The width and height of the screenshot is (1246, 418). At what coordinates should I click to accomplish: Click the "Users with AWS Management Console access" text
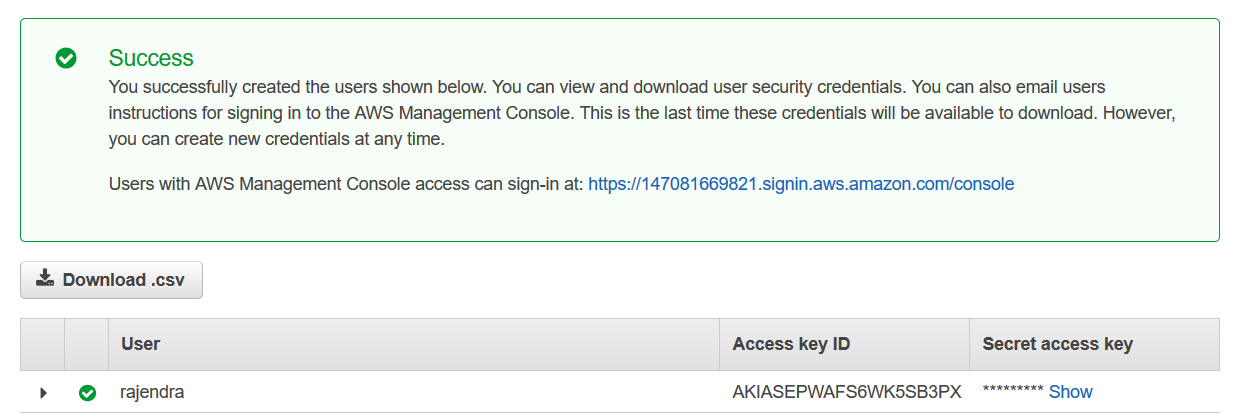point(346,184)
